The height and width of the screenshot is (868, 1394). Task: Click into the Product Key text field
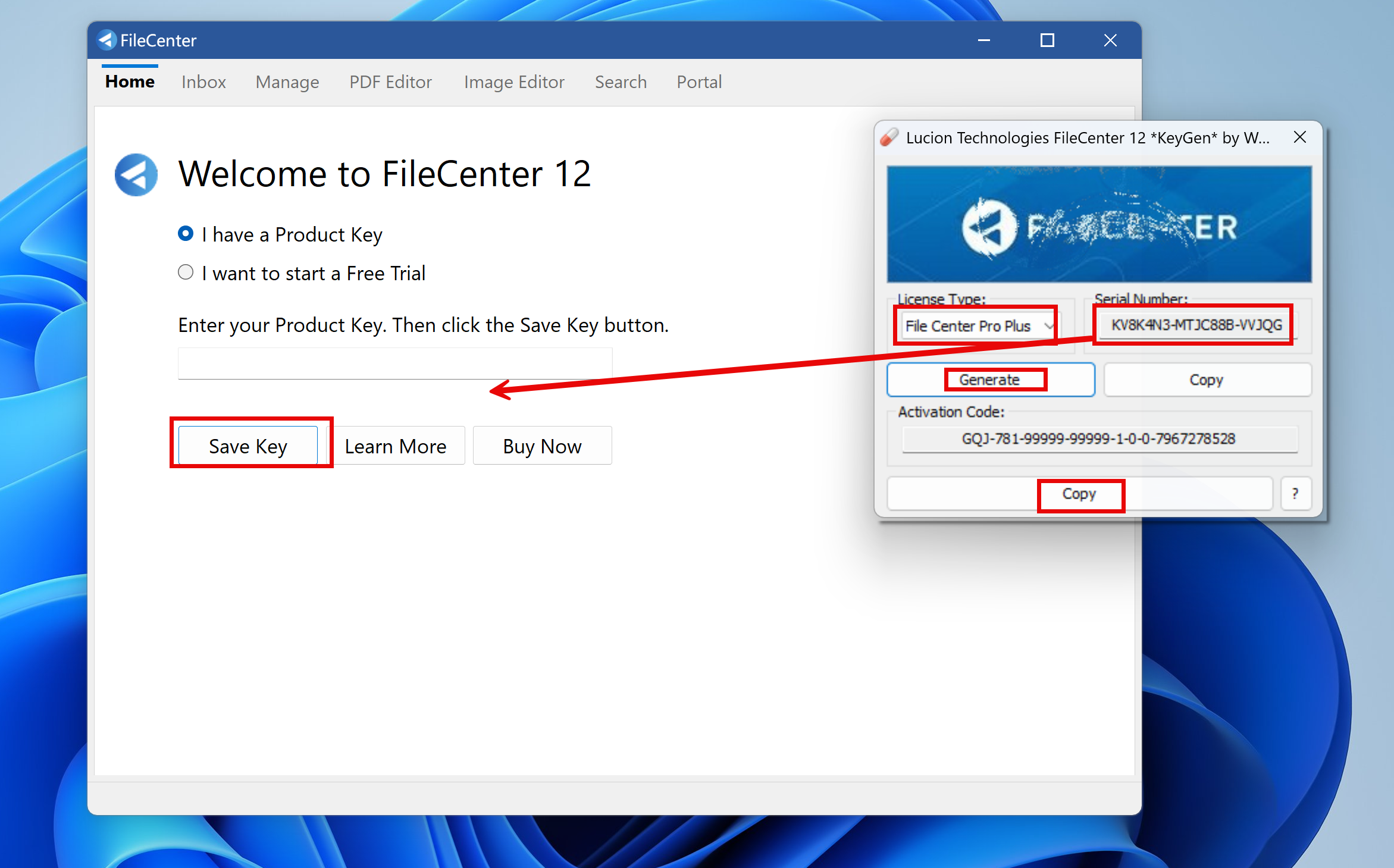click(x=395, y=364)
